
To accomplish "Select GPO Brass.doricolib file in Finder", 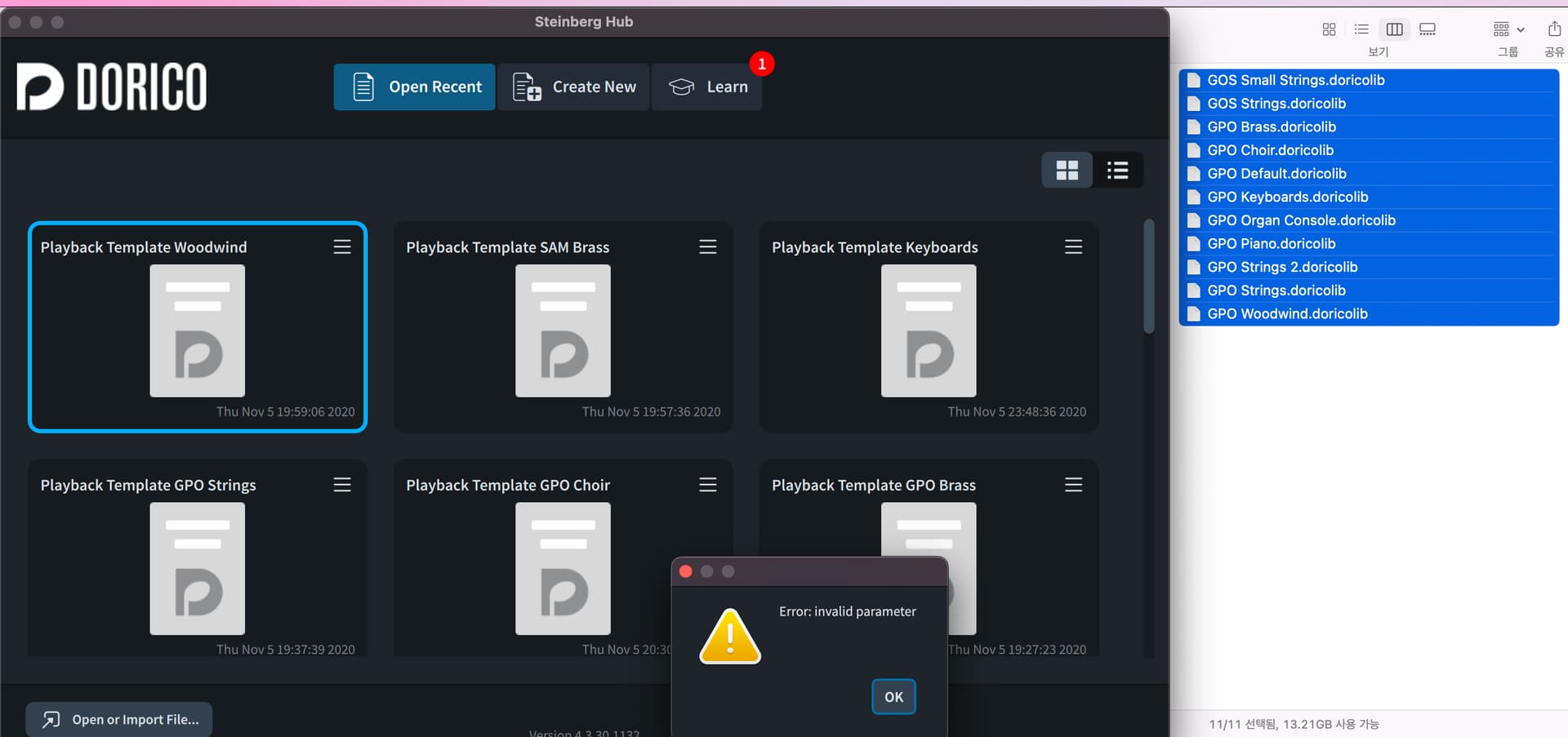I will pos(1369,127).
